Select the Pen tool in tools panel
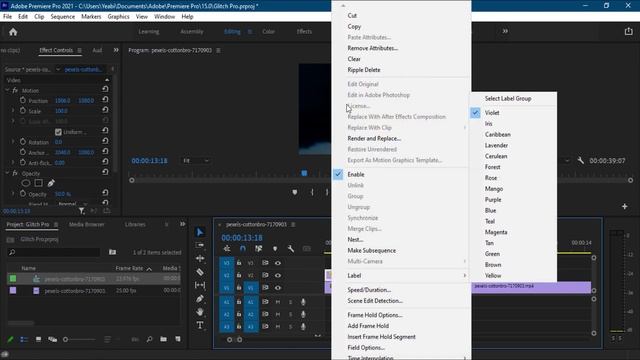 pos(200,299)
